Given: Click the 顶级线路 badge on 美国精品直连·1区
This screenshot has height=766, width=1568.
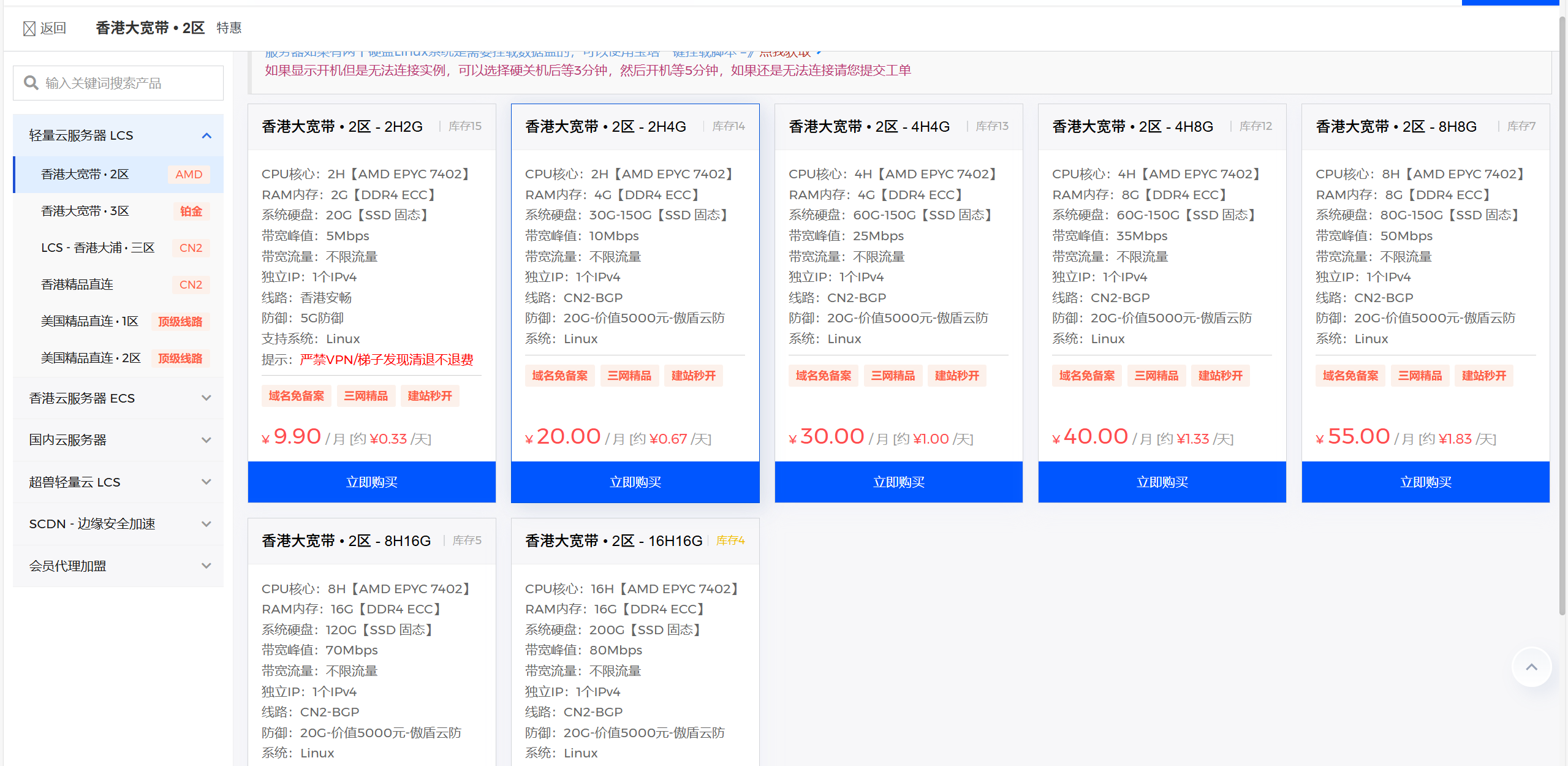Looking at the screenshot, I should 180,321.
